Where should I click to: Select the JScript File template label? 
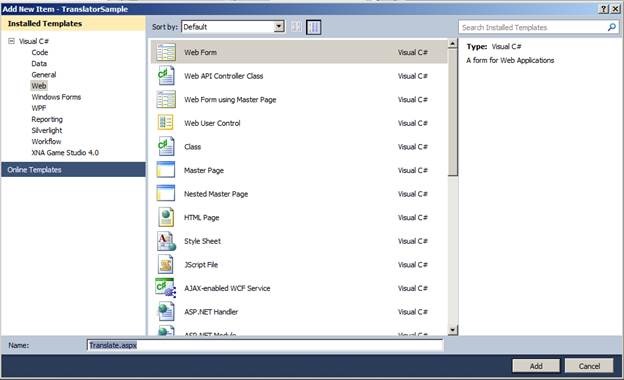201,265
